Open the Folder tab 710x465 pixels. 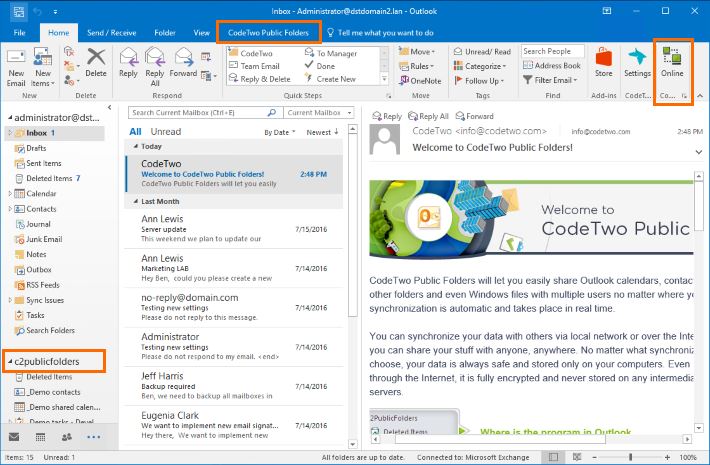pyautogui.click(x=165, y=33)
